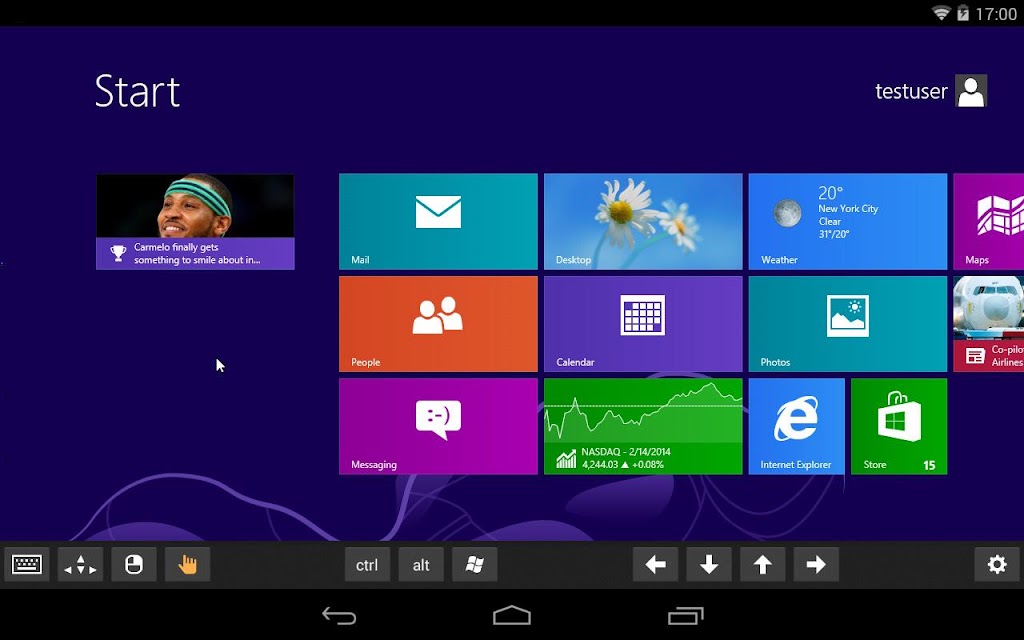Tap the Windows logo key button
Screen dimensions: 1024x640
(475, 564)
